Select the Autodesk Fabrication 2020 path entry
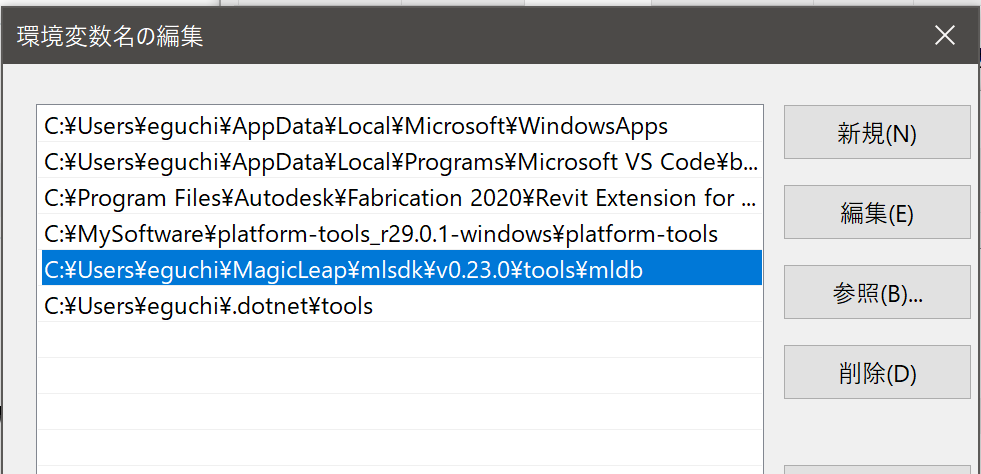This screenshot has width=981, height=474. (x=402, y=198)
